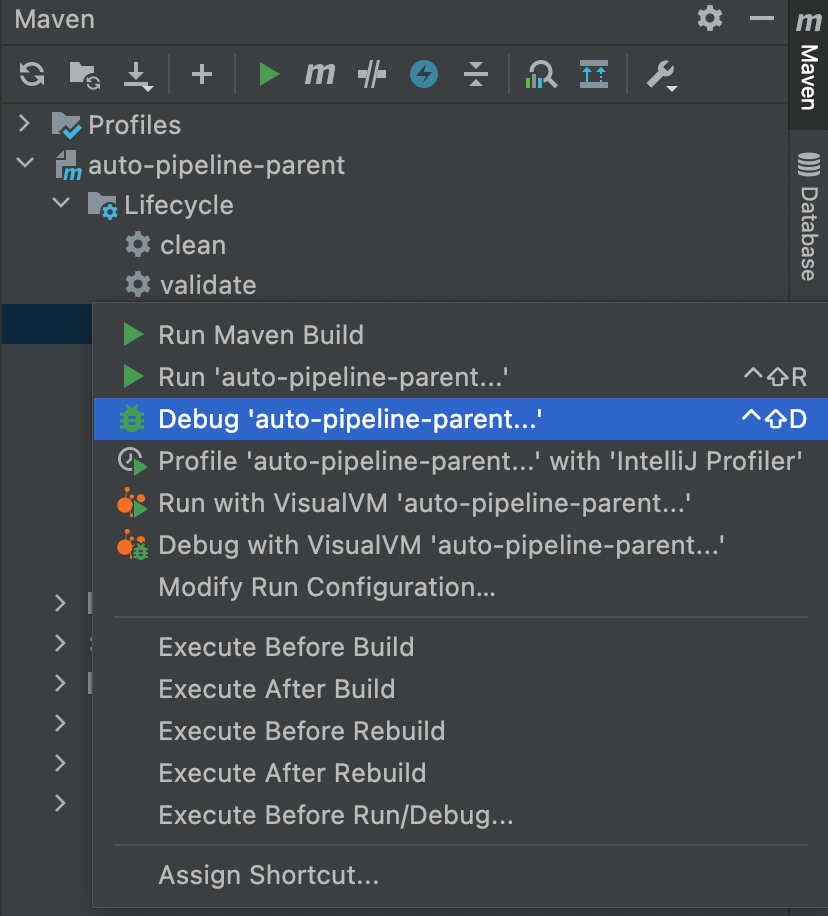The image size is (828, 916).
Task: Click Show Dependencies diagram icon
Action: click(x=542, y=74)
